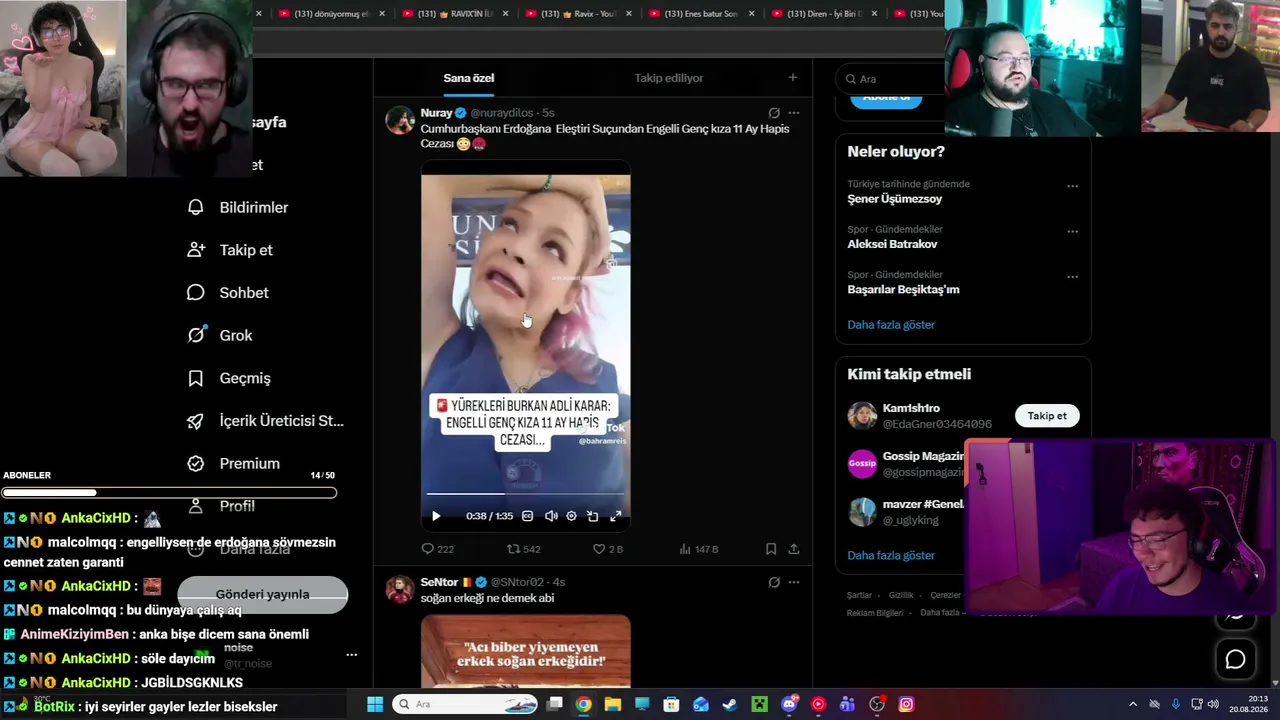Screen dimensions: 1280x720
Task: Open the floating messages bubble button
Action: (1235, 659)
